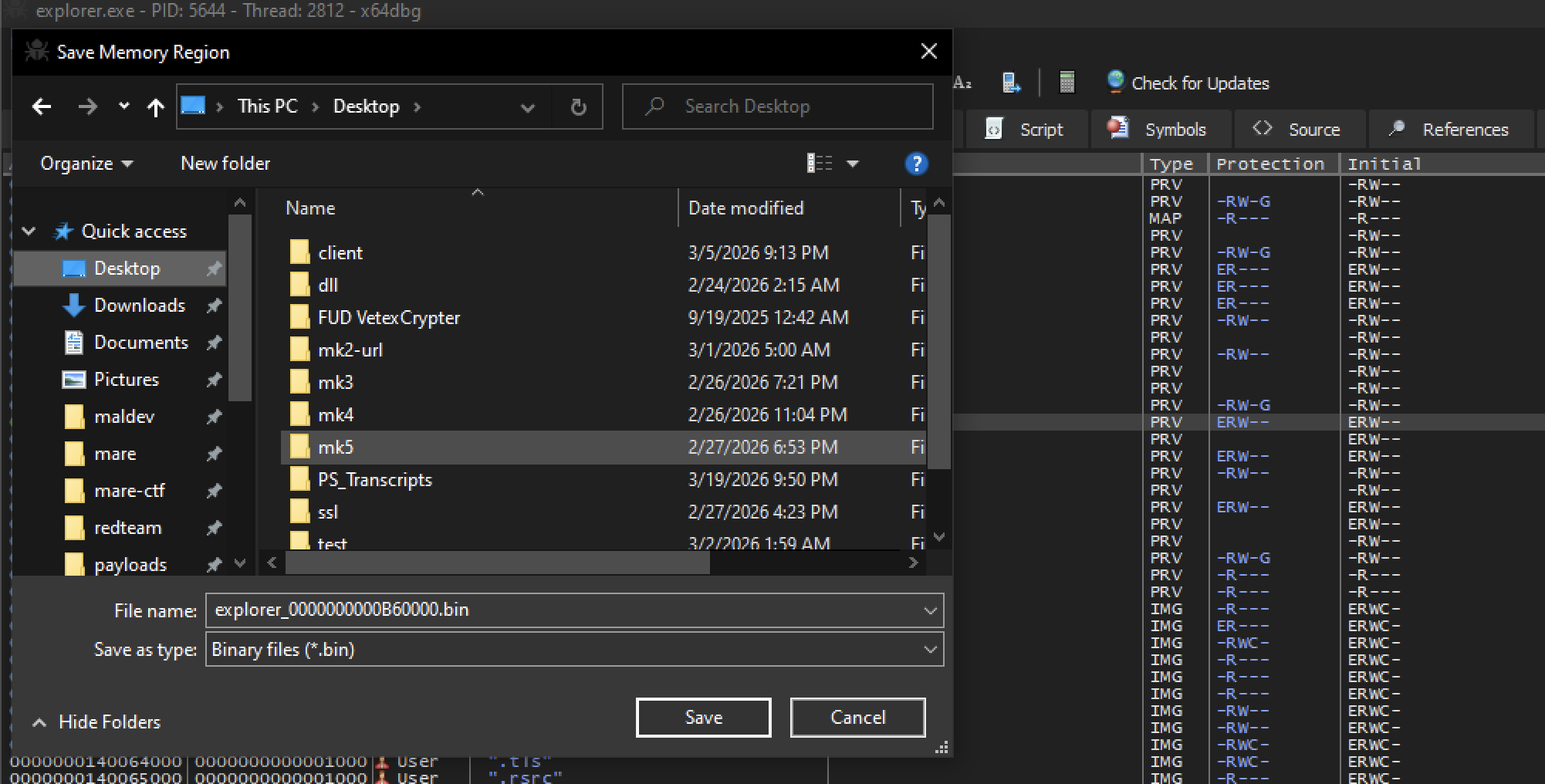Go up one folder level

(155, 107)
